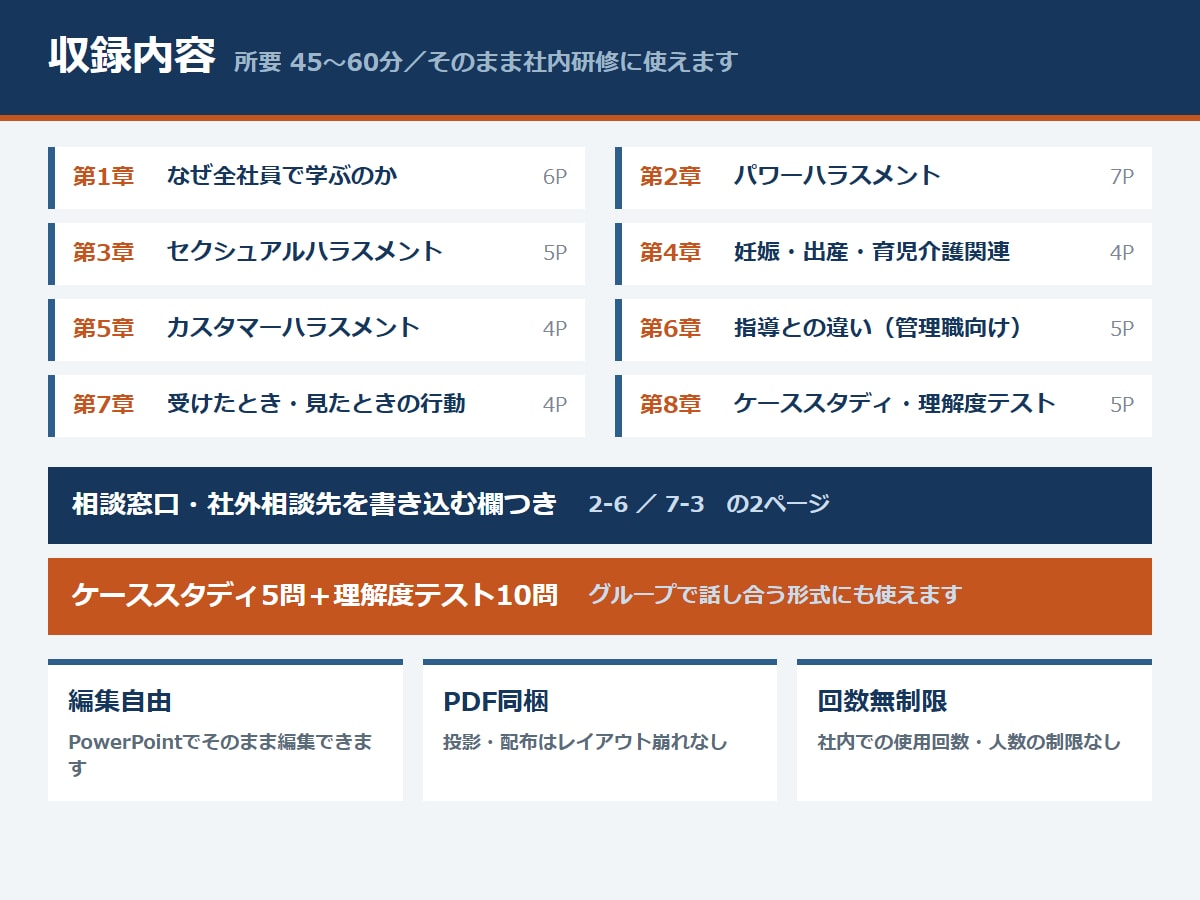Select the 第2章 パワーハラスメント row

click(883, 178)
